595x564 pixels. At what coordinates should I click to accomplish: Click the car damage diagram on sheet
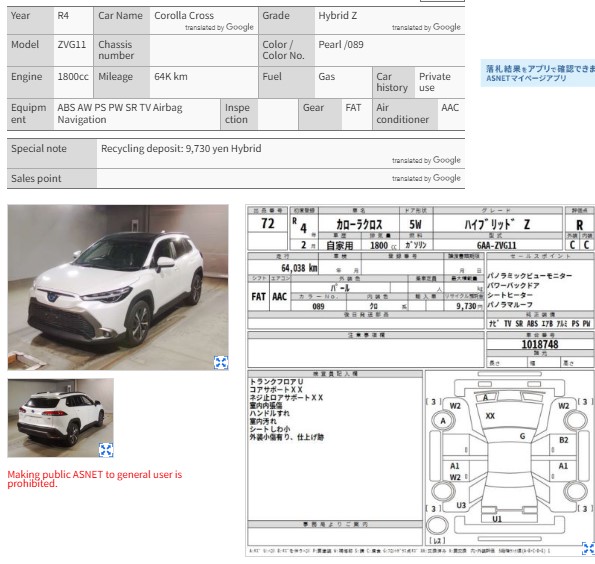pyautogui.click(x=508, y=457)
